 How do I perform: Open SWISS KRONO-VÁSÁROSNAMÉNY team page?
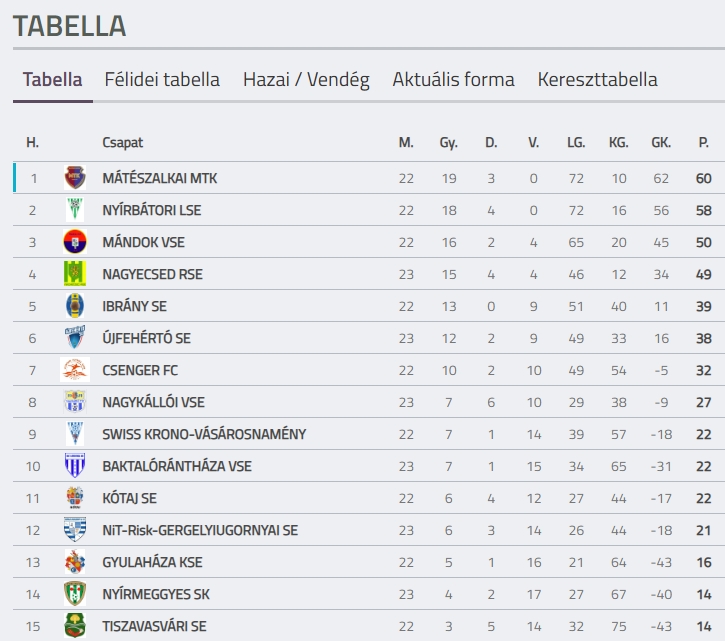204,434
